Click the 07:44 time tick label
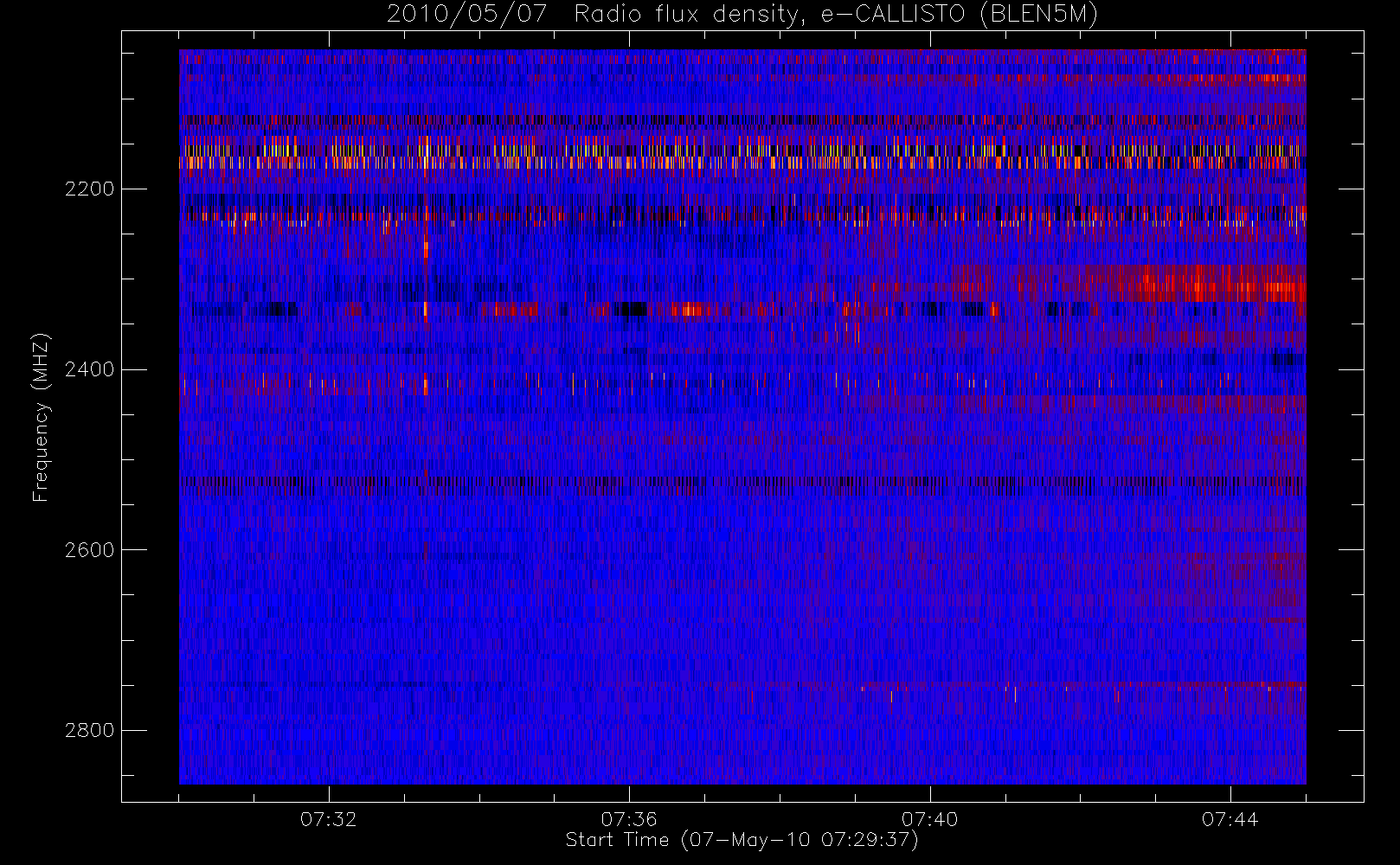The width and height of the screenshot is (1400, 865). click(1230, 818)
